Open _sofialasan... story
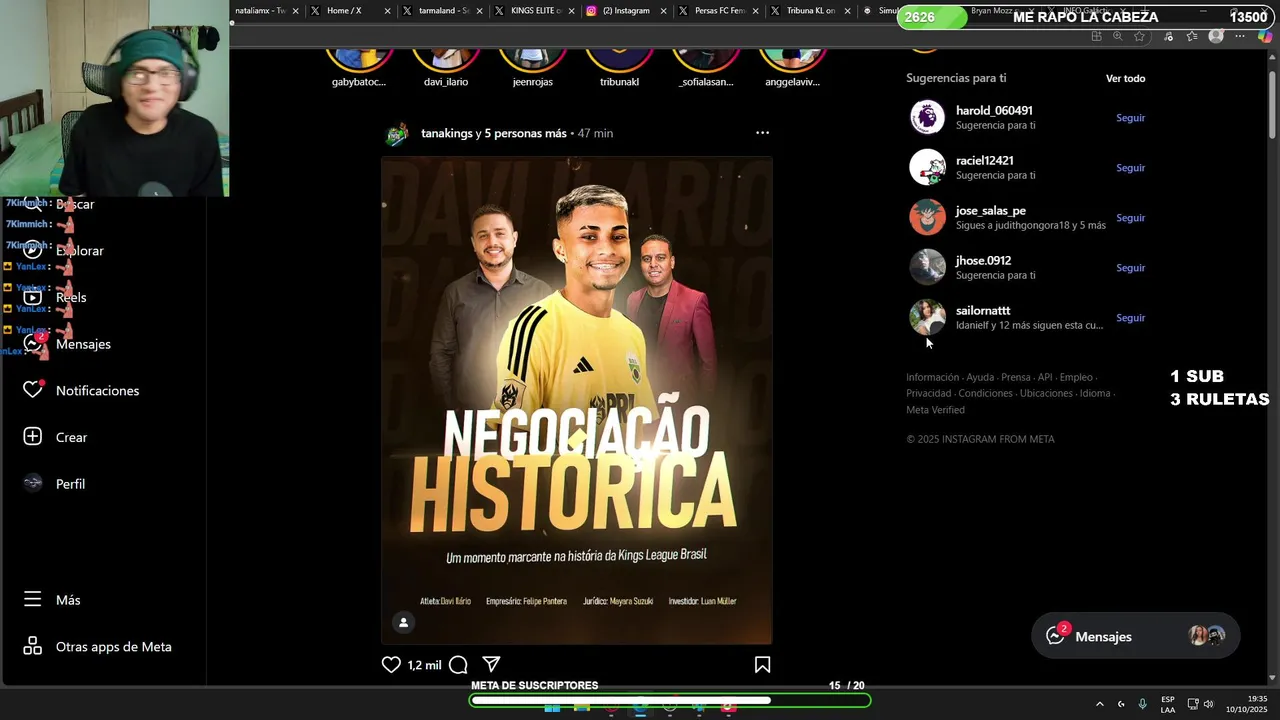The width and height of the screenshot is (1280, 720). pos(706,64)
